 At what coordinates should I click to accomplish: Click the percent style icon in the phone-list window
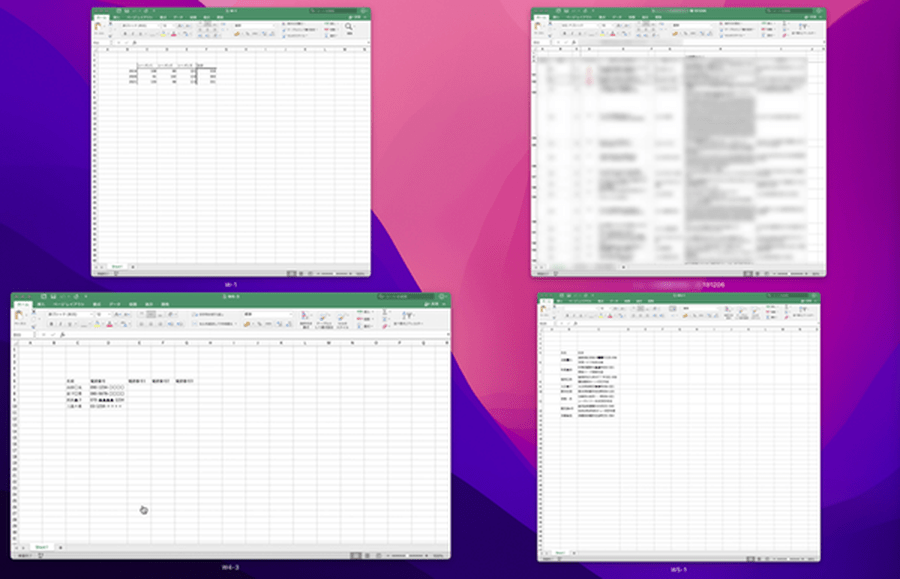point(259,324)
